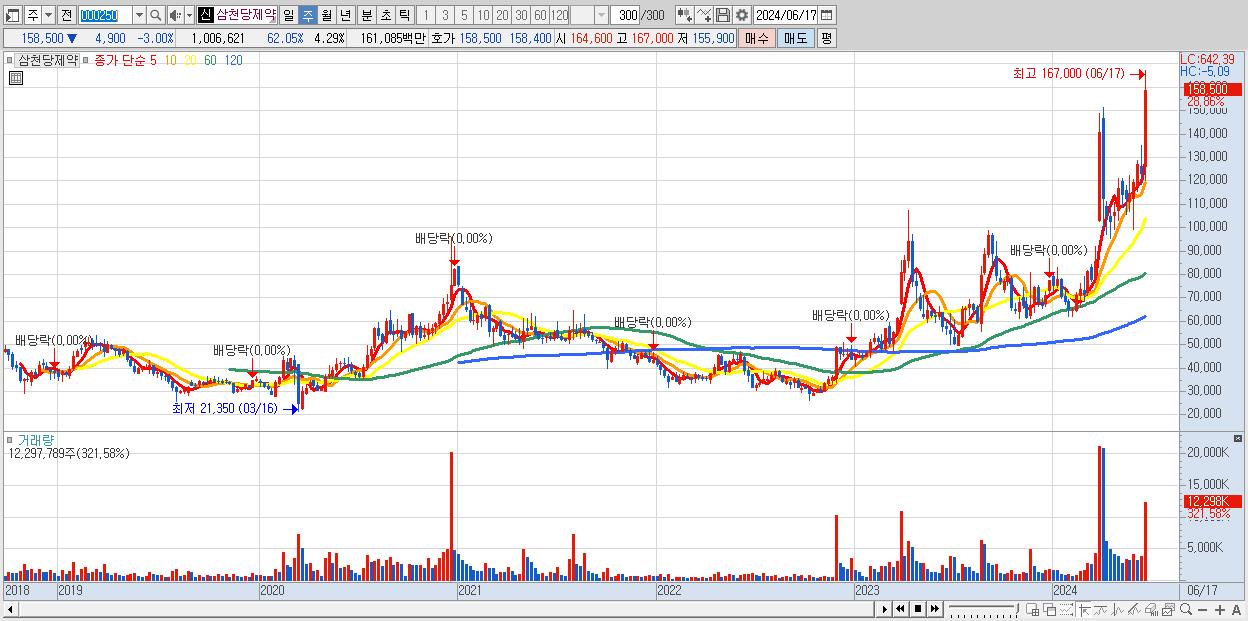Select the 60 interval button
Image resolution: width=1248 pixels, height=621 pixels.
540,16
